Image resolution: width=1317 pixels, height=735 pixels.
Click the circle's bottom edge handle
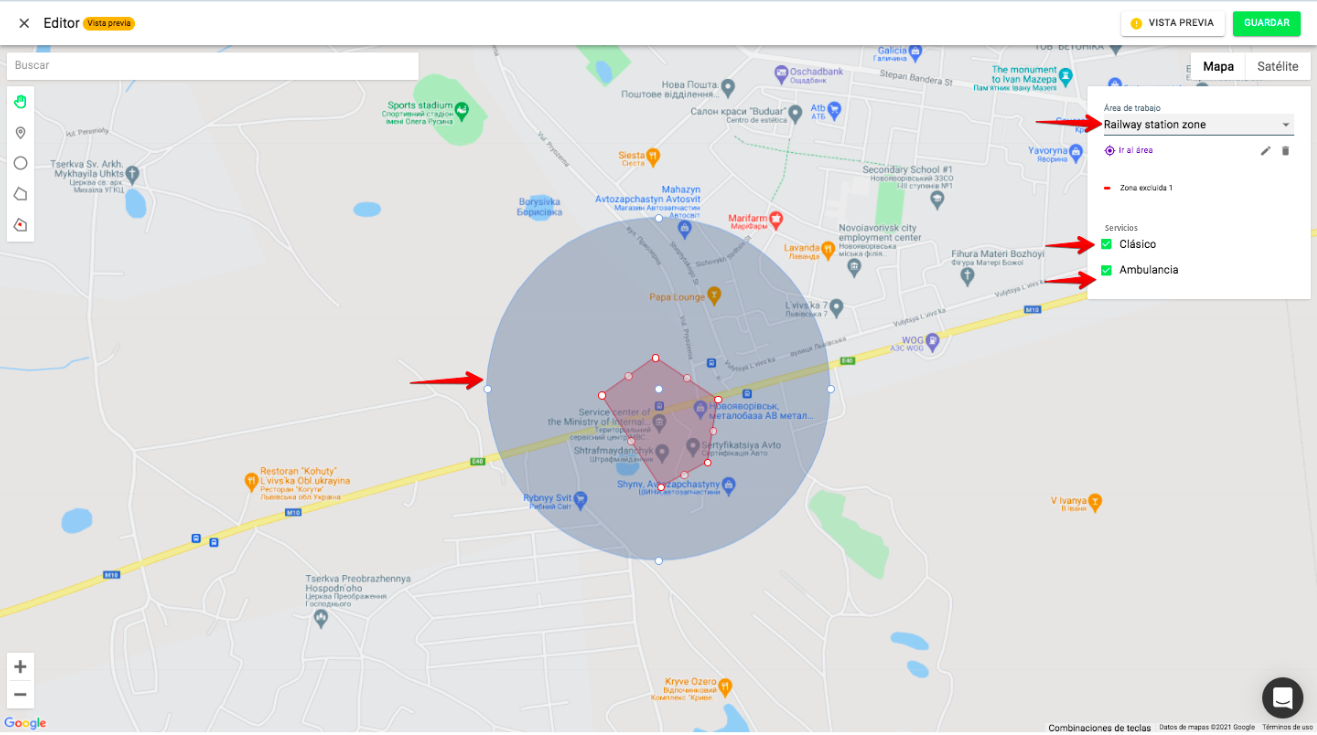658,561
